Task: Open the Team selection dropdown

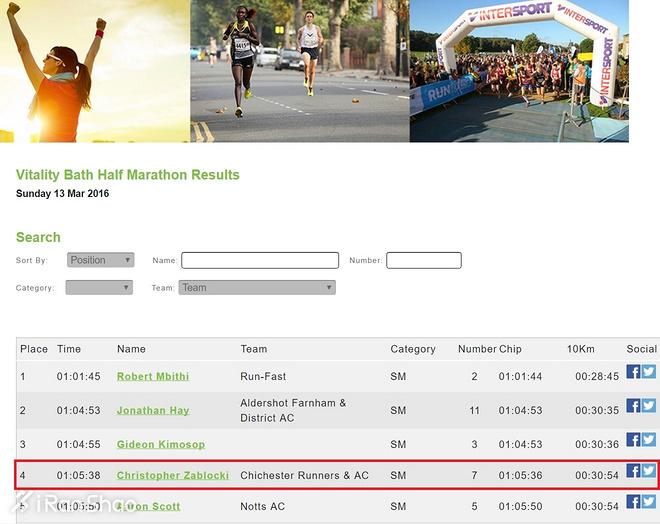Action: click(257, 287)
